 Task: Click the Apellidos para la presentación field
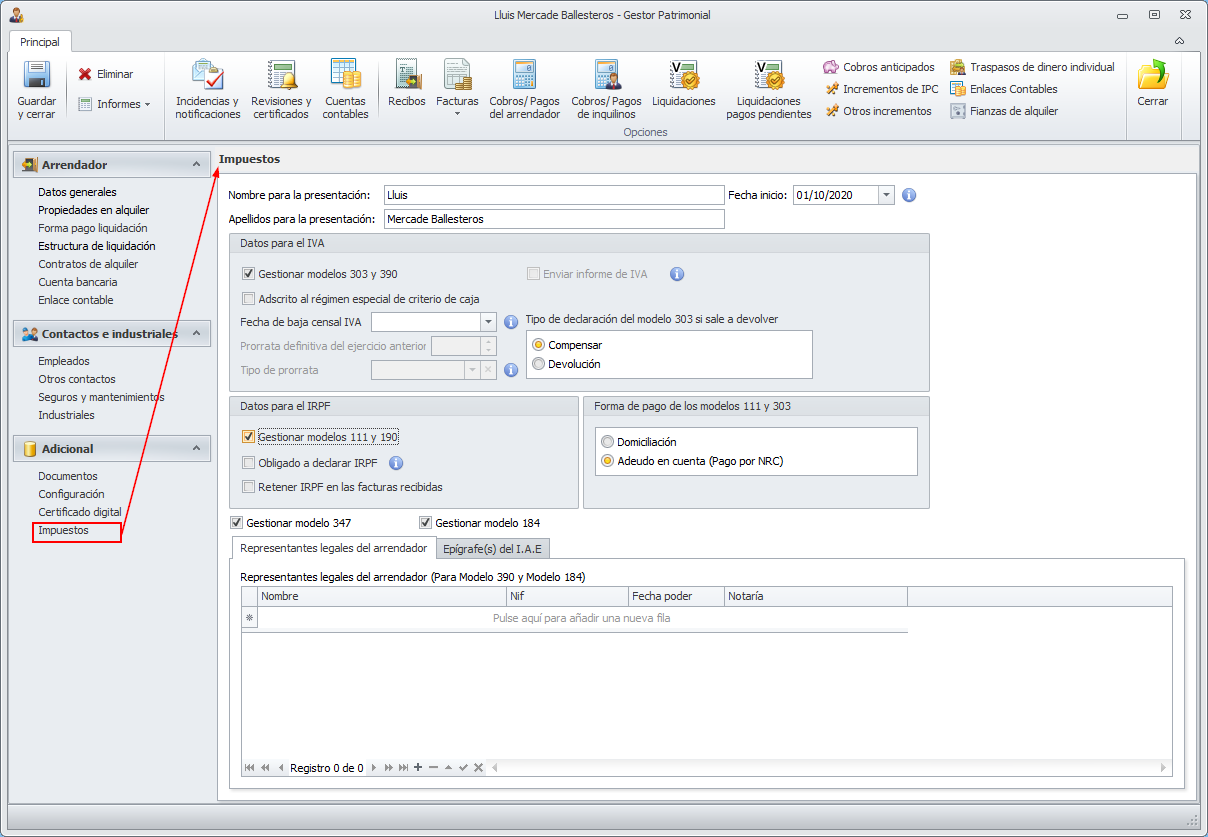point(554,219)
